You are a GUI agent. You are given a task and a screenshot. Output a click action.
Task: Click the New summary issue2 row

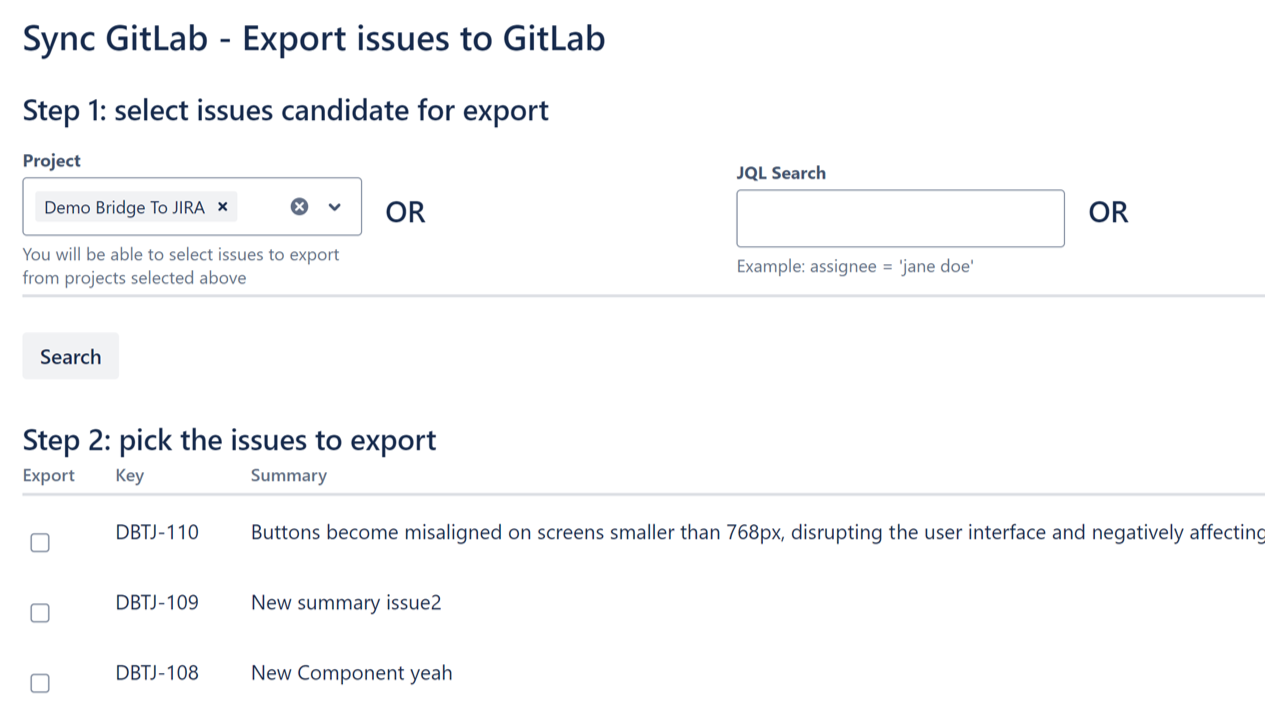(x=346, y=602)
